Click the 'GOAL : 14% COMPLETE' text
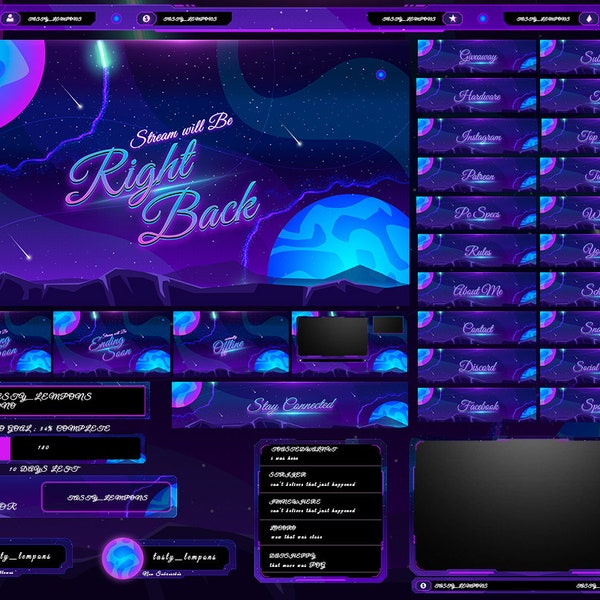This screenshot has height=600, width=600. pyautogui.click(x=55, y=428)
